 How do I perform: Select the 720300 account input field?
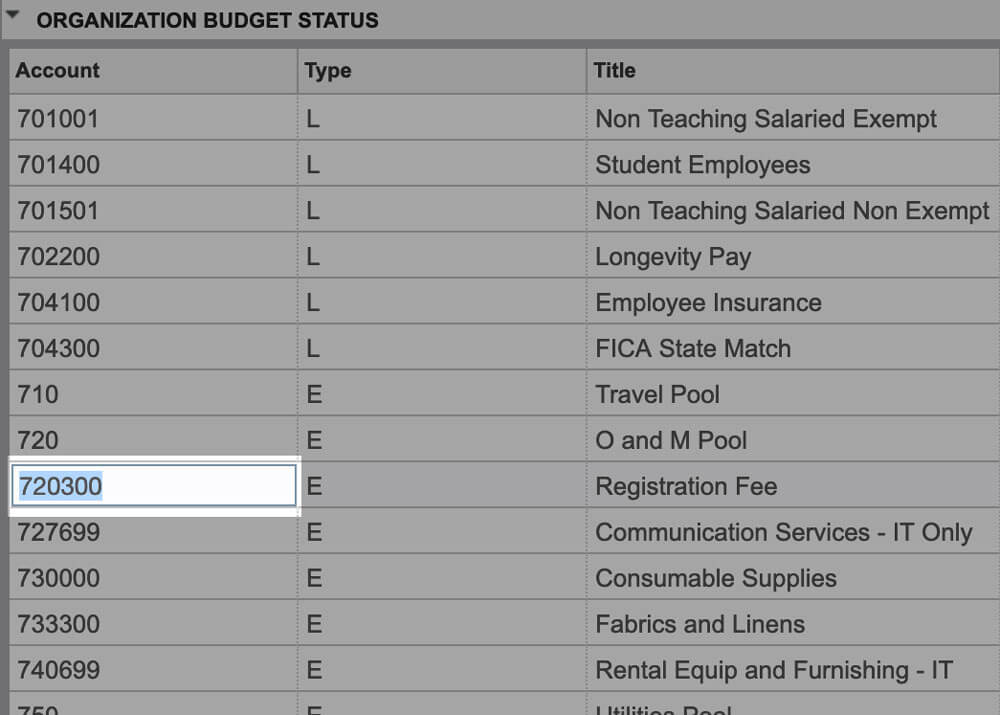click(150, 485)
